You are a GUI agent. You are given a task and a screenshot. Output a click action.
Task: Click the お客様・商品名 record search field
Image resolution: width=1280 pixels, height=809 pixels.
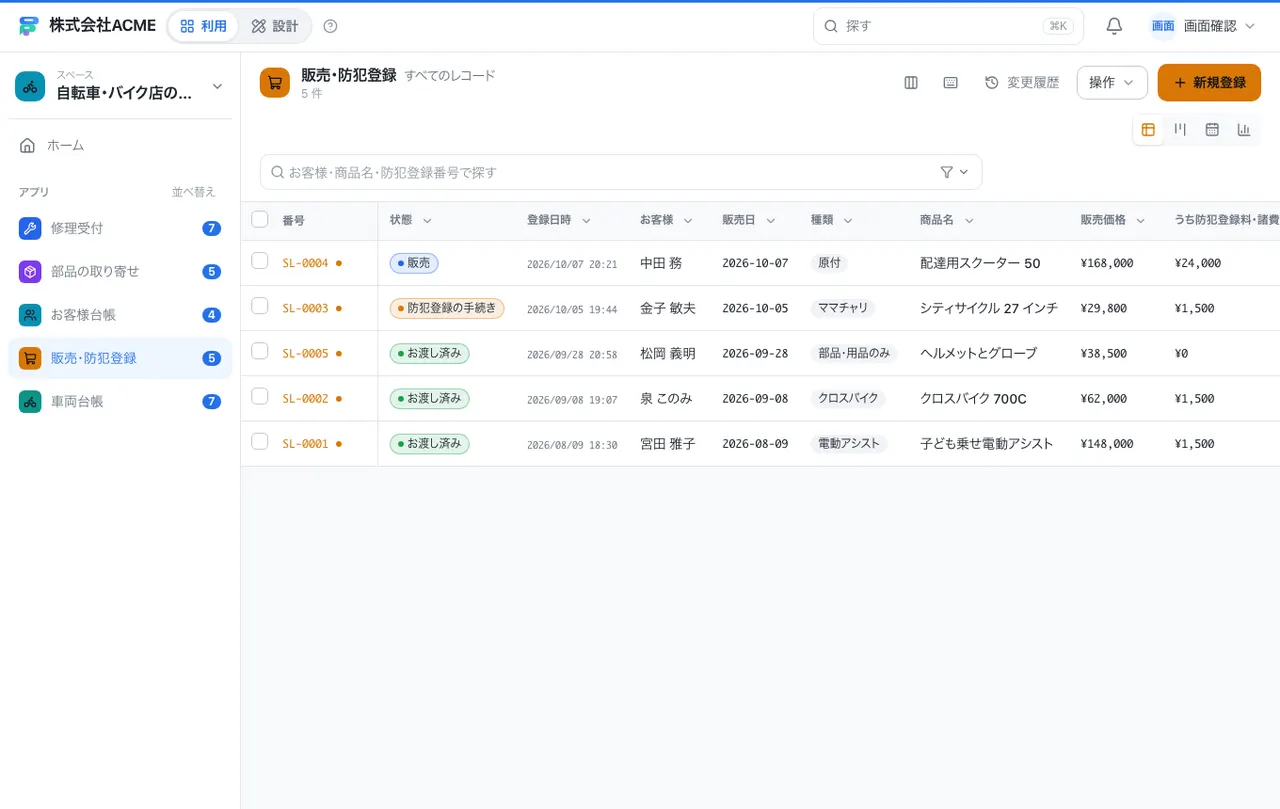tap(621, 172)
